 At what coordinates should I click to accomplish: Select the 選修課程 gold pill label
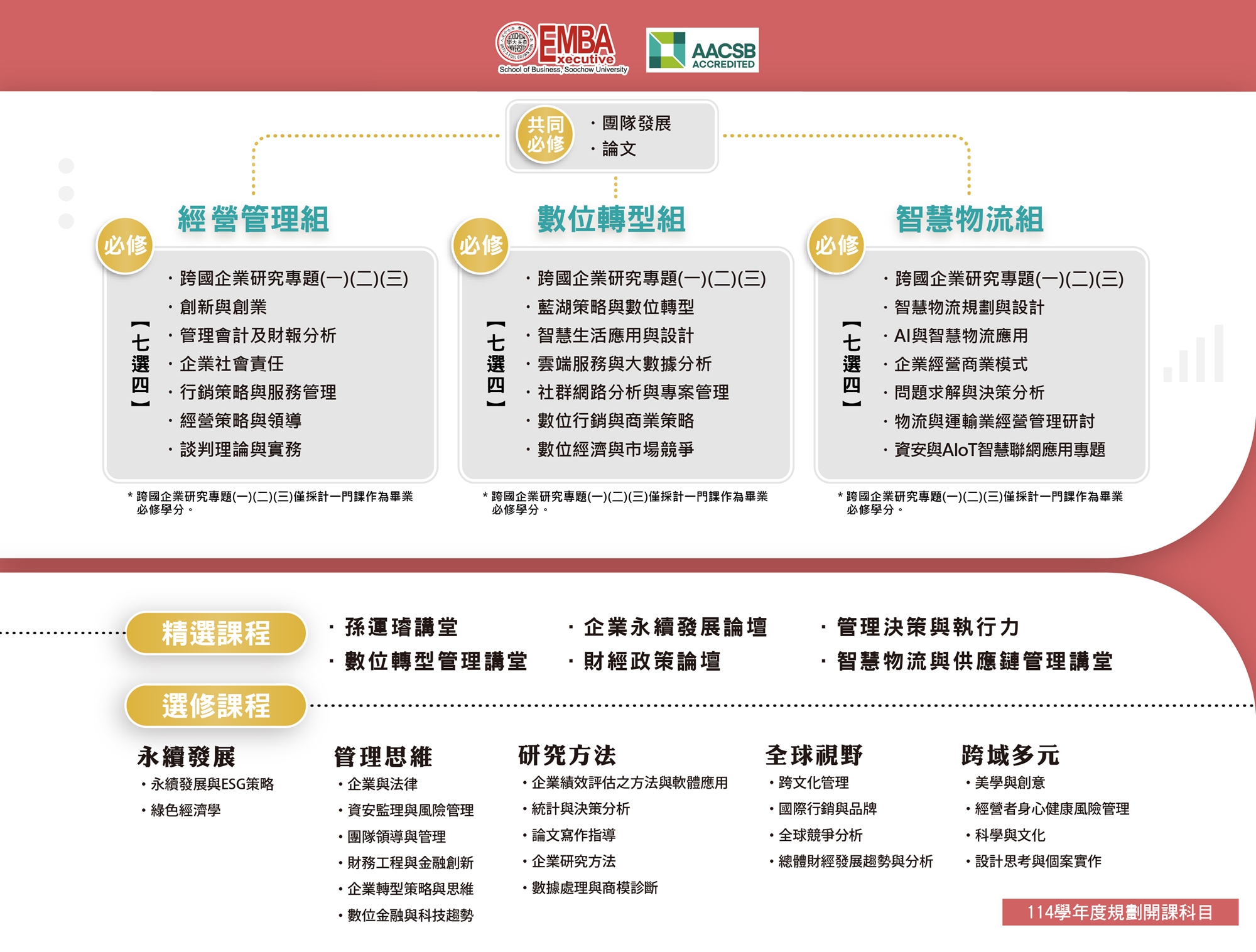click(x=216, y=706)
